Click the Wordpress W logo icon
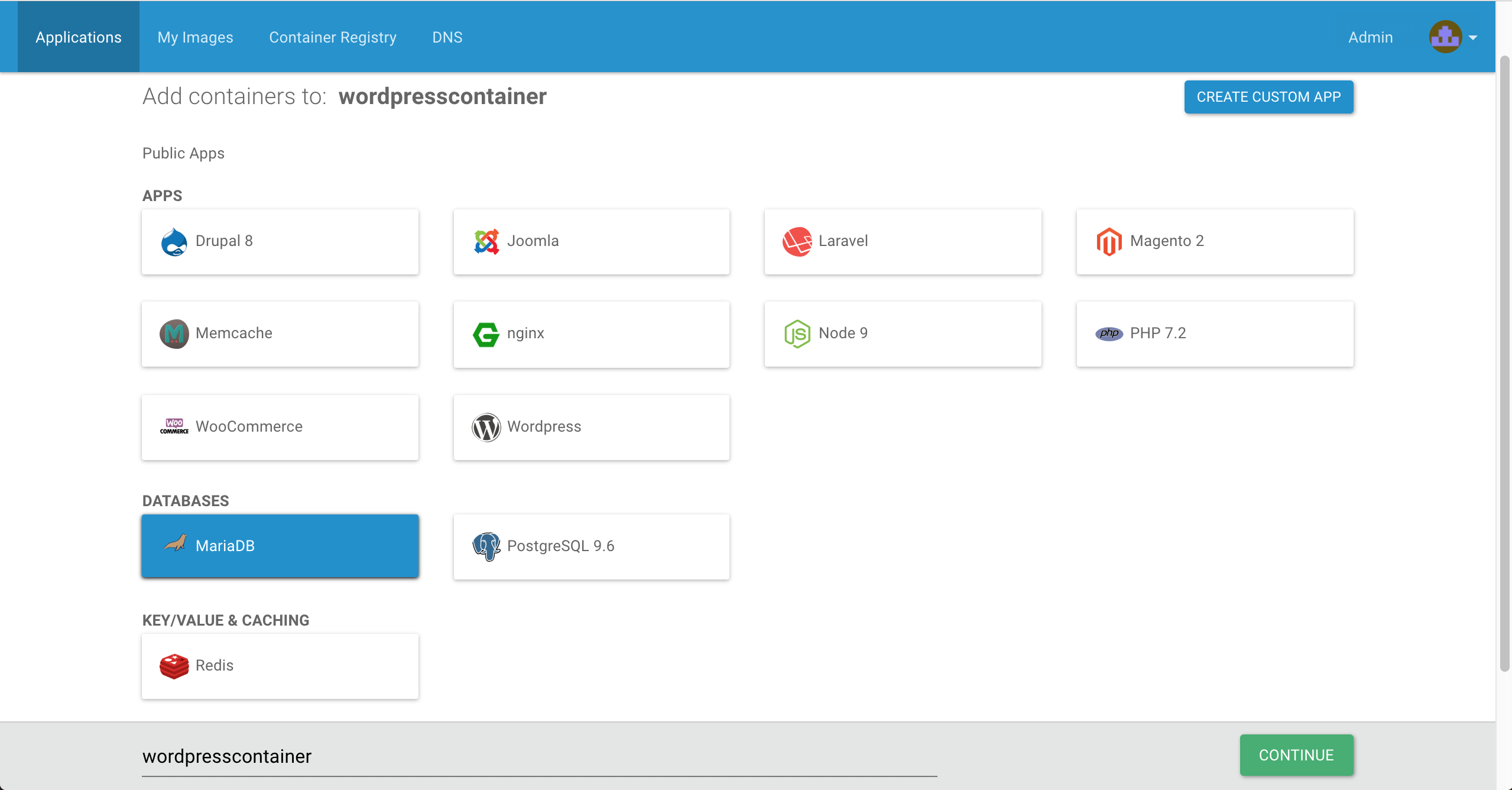 tap(486, 427)
